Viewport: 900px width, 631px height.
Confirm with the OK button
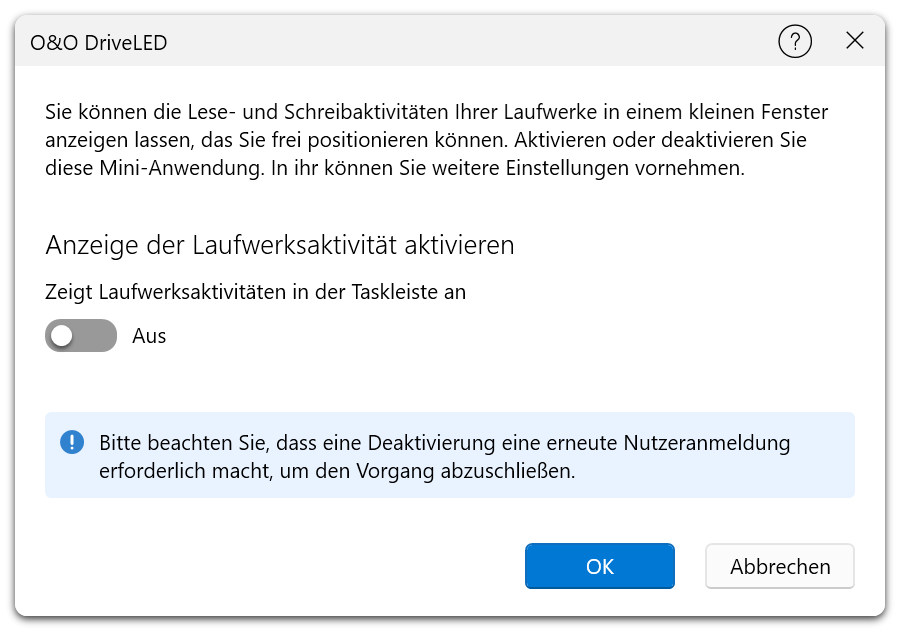coord(599,566)
